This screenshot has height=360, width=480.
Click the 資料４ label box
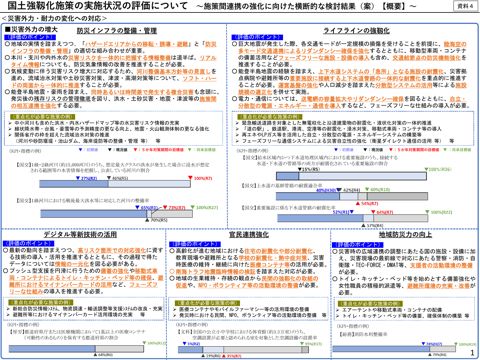click(x=465, y=6)
